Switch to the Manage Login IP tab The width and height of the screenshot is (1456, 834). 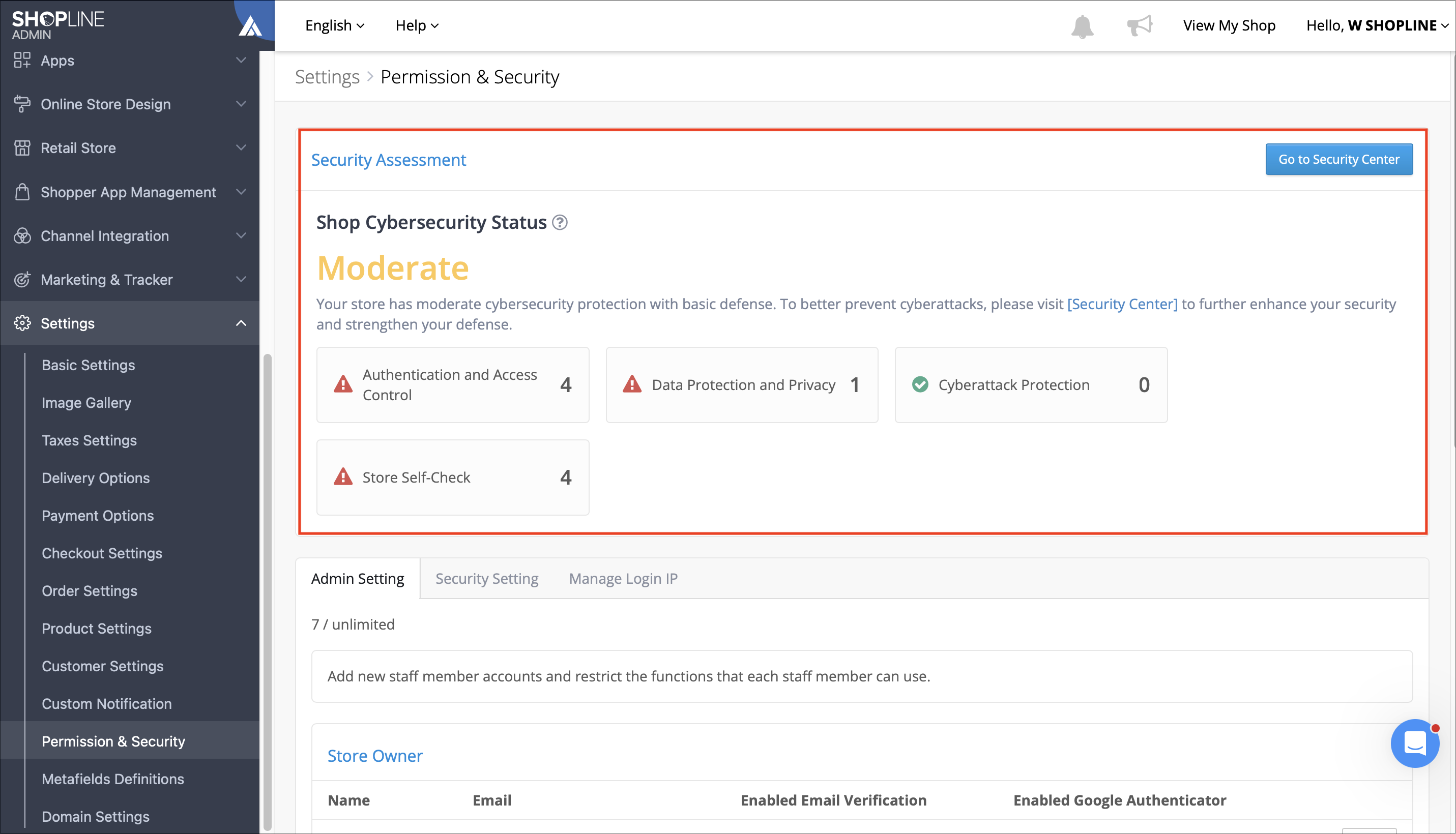pos(623,579)
